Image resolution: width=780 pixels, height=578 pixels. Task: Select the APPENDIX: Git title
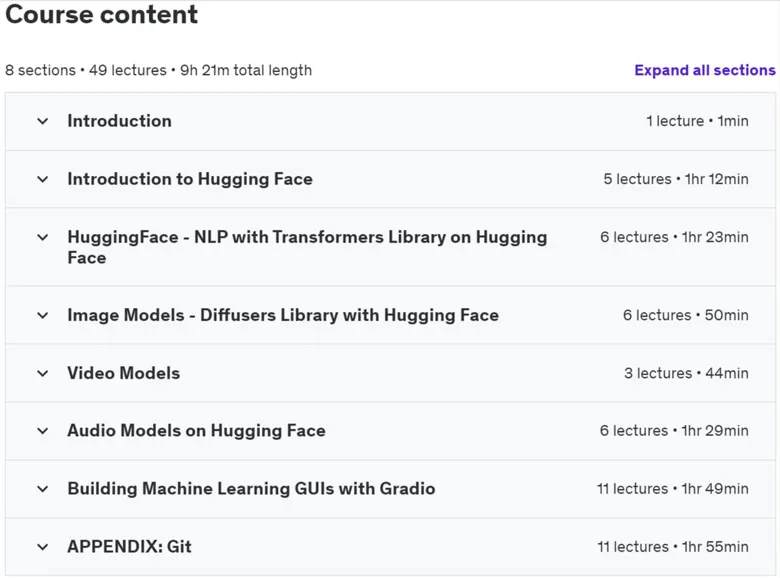[x=129, y=547]
